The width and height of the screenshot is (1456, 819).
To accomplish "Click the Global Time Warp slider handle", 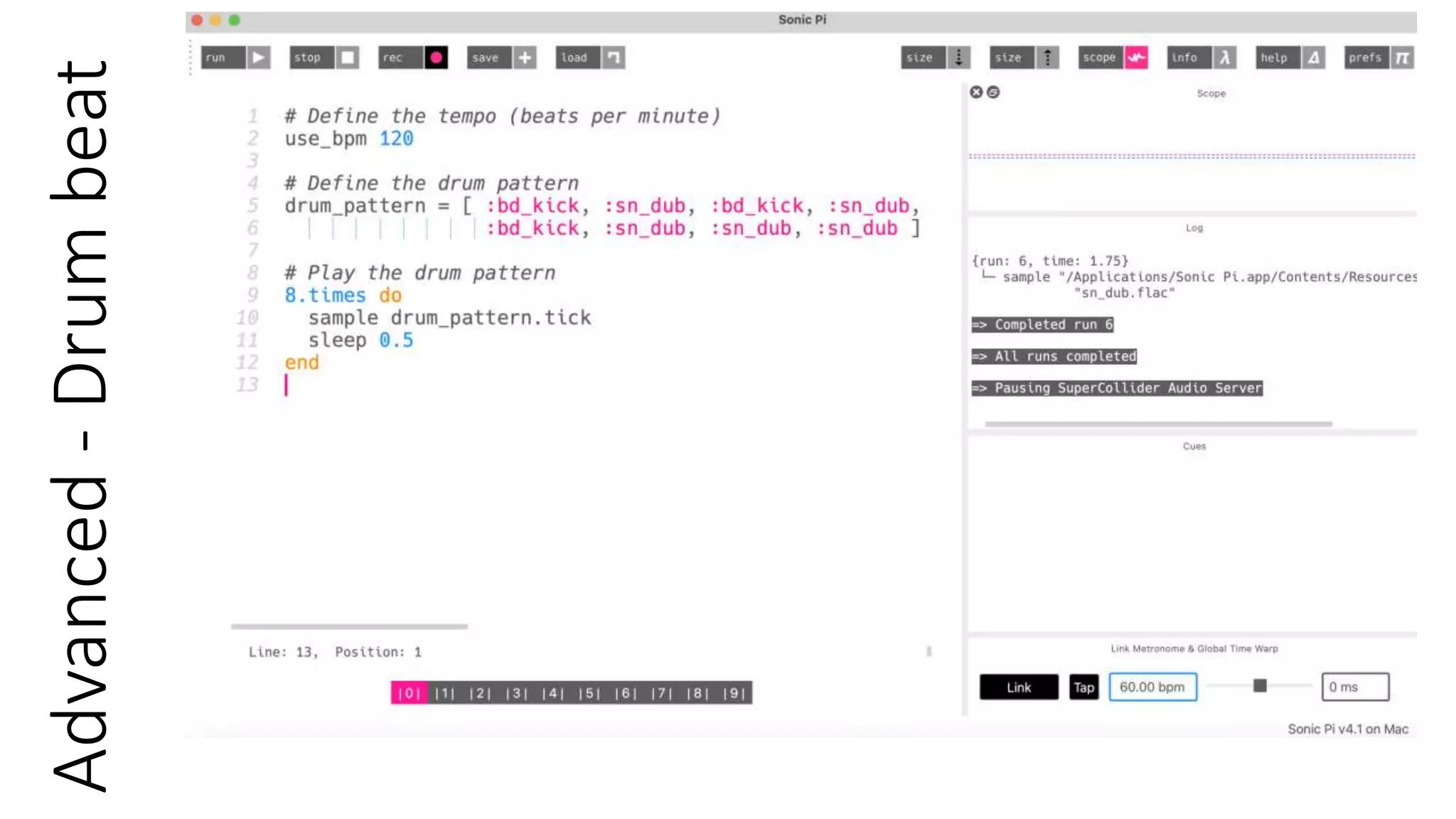I will click(1260, 686).
